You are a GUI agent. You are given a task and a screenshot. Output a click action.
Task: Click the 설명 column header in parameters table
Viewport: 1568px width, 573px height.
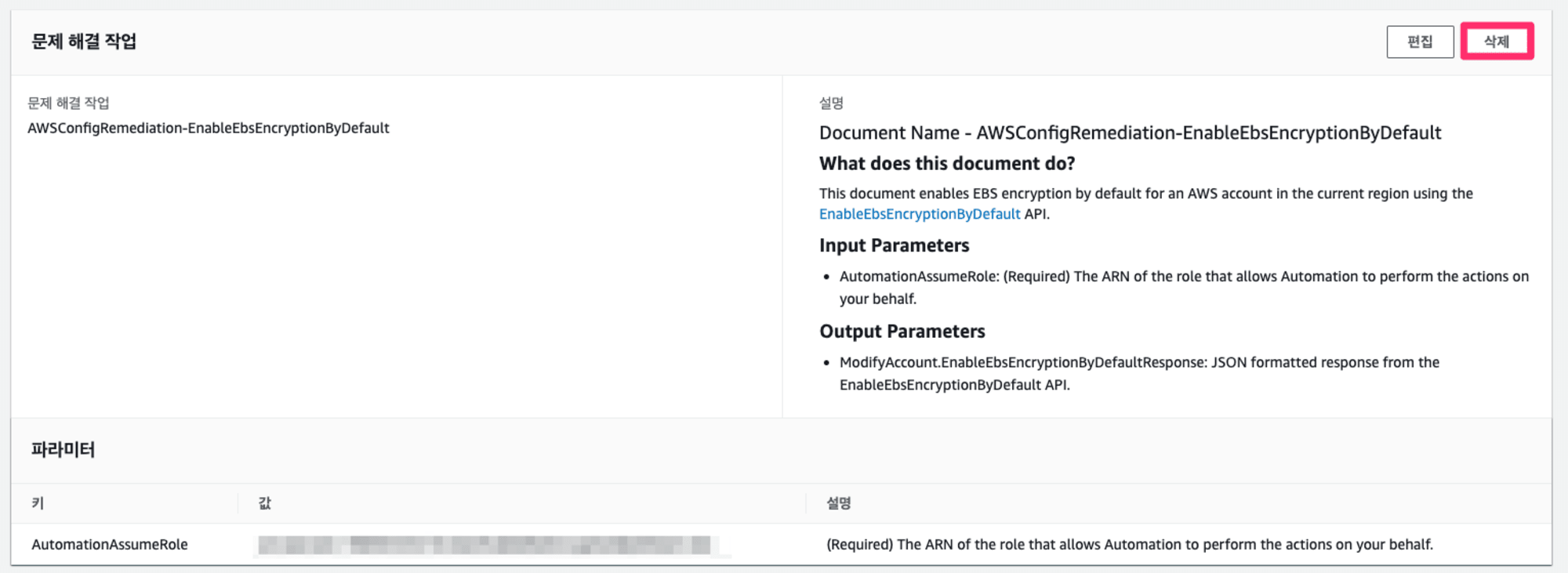[839, 503]
